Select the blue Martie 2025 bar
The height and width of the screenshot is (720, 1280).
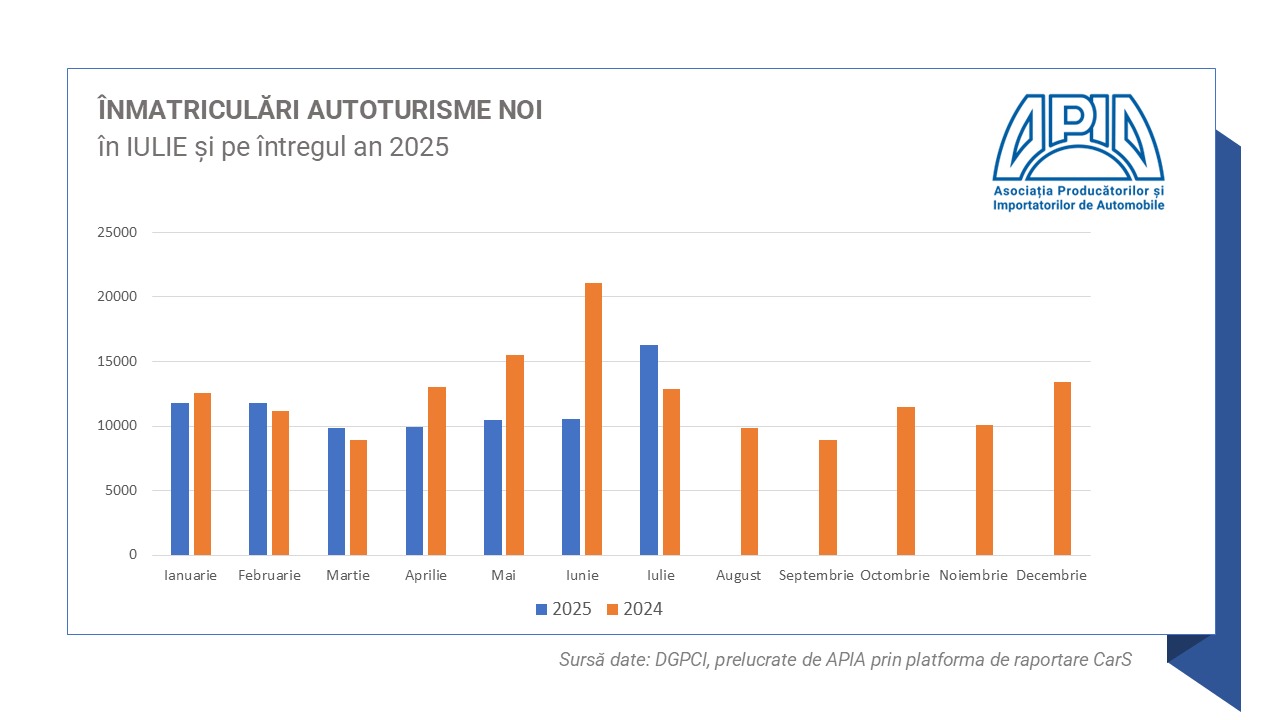tap(337, 491)
